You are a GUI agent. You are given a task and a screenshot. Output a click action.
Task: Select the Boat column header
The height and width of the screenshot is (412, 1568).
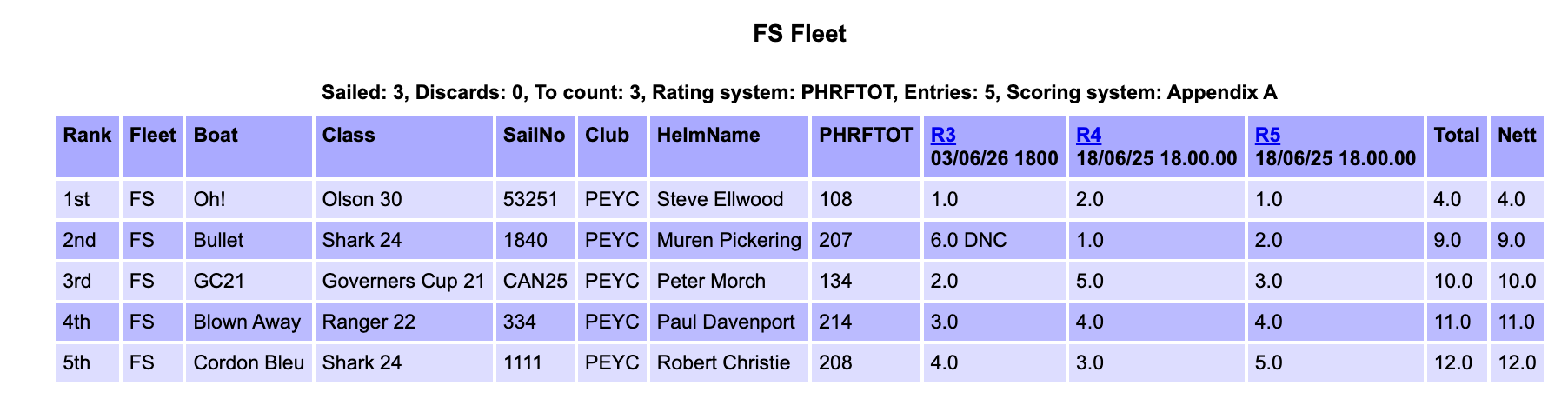point(249,147)
